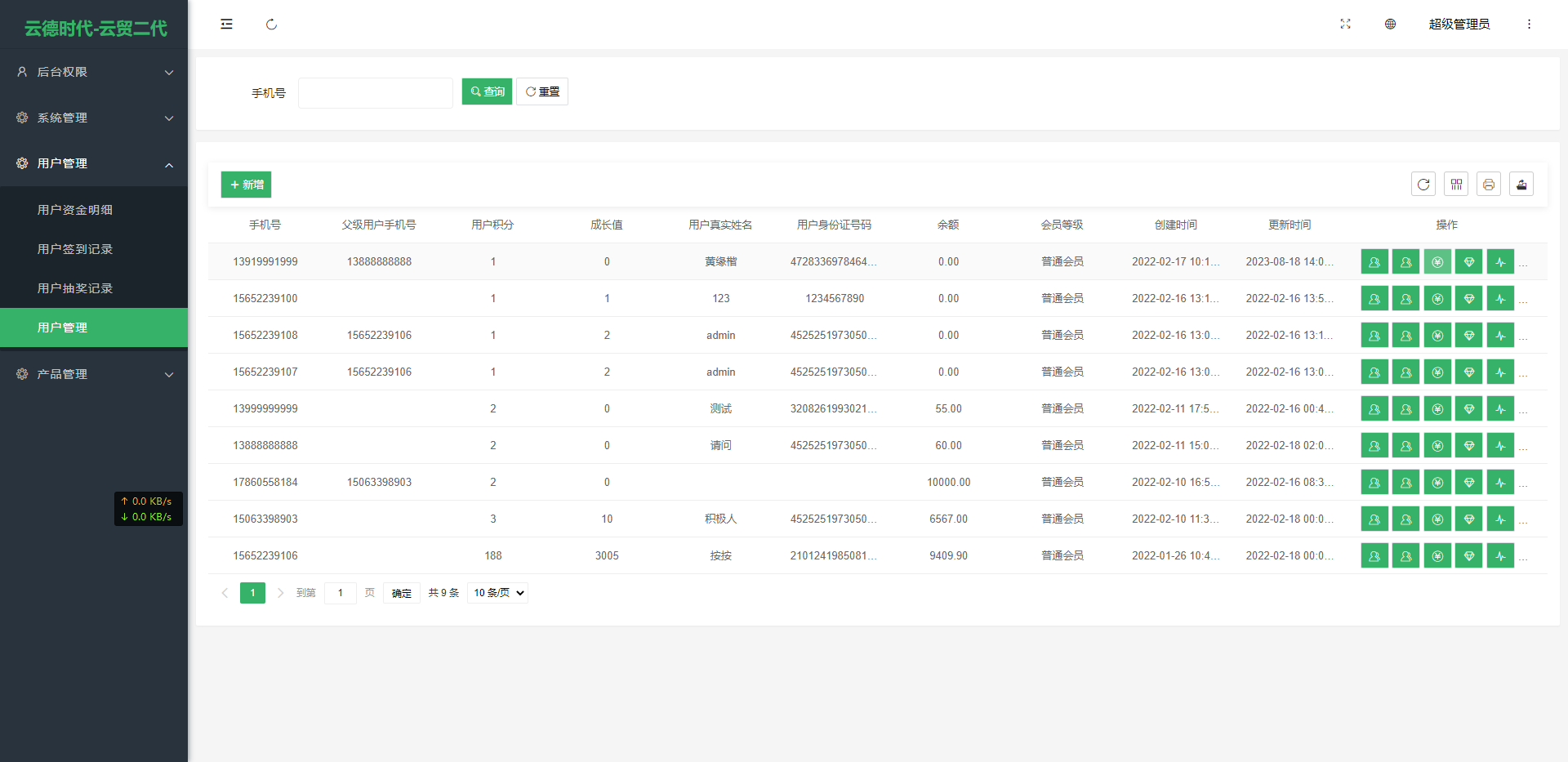Click yen balance icon for 13919991999
The width and height of the screenshot is (1568, 762).
[x=1437, y=262]
